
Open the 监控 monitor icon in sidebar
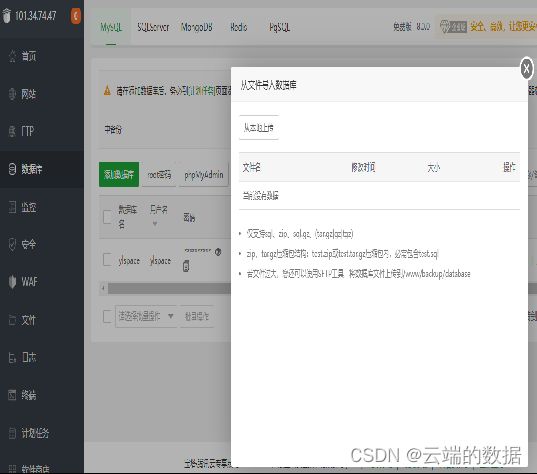coord(12,207)
